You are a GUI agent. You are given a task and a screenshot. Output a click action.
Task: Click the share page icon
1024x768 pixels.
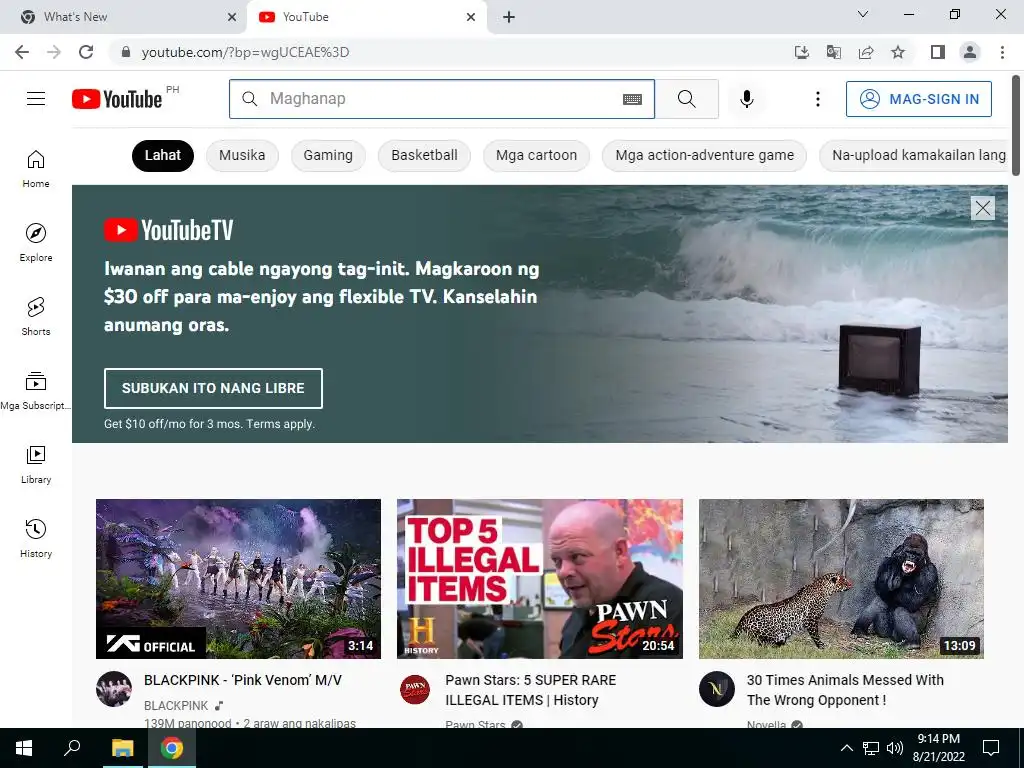[866, 52]
